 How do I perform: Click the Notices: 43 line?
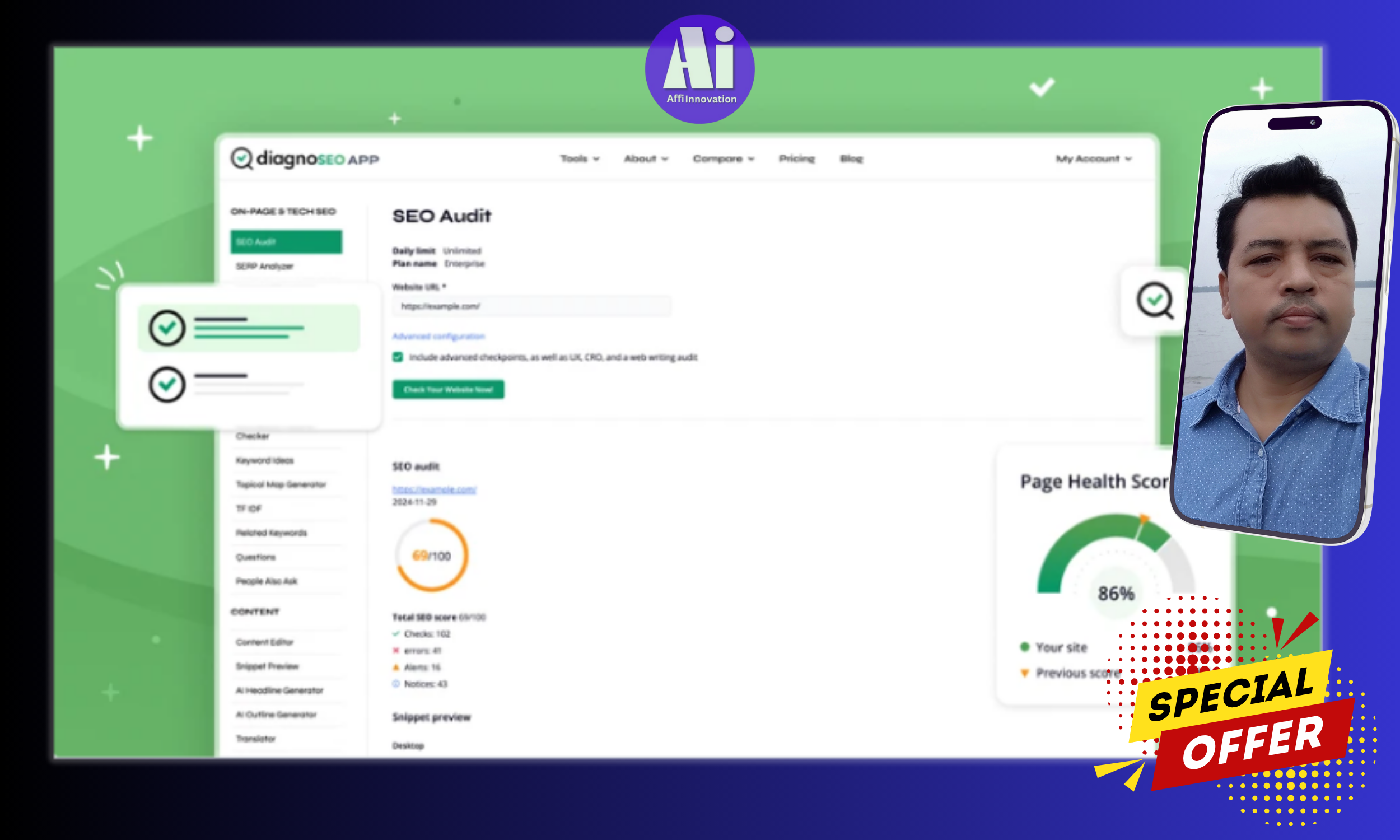(x=420, y=684)
